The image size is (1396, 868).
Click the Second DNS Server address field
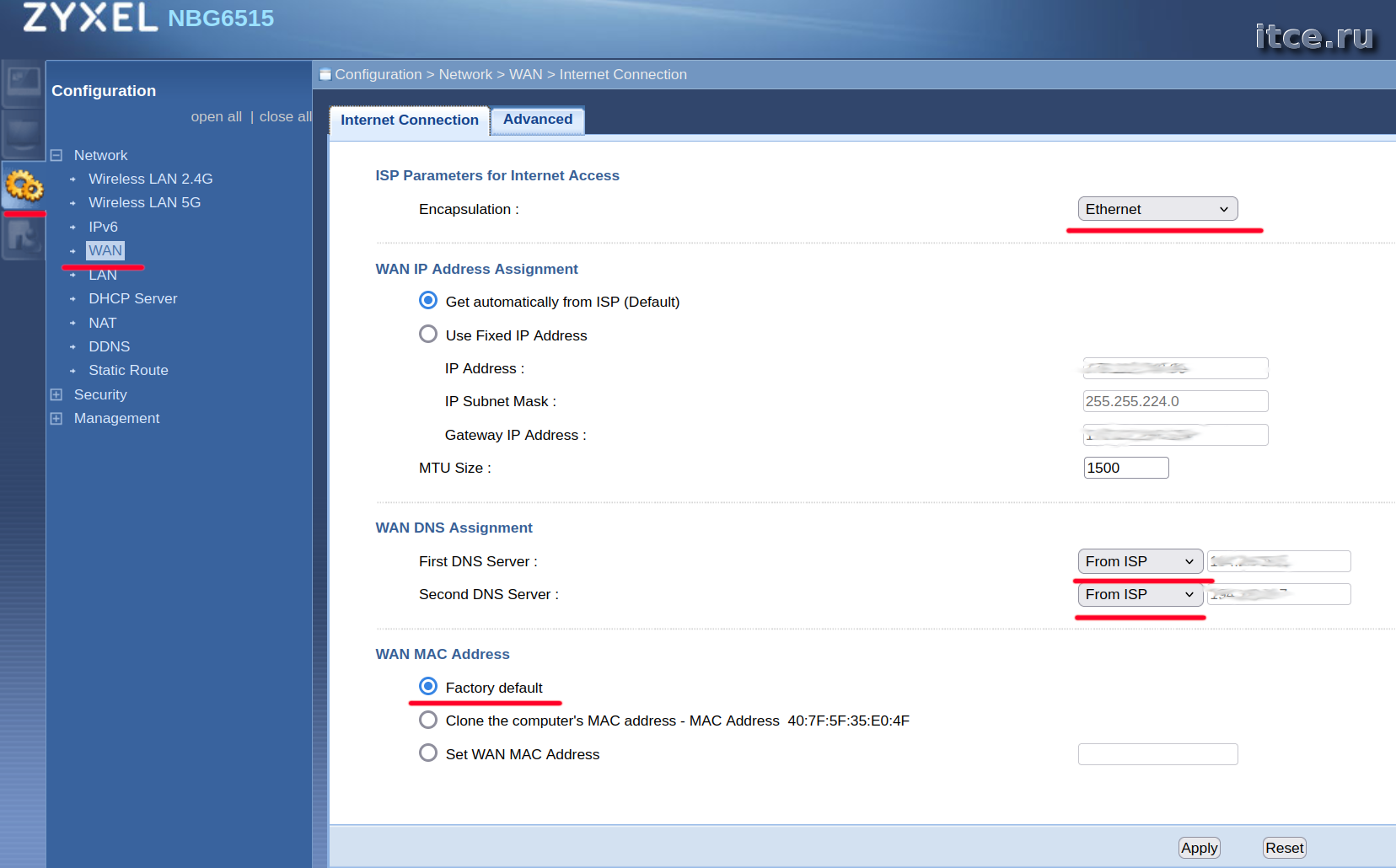pos(1279,594)
